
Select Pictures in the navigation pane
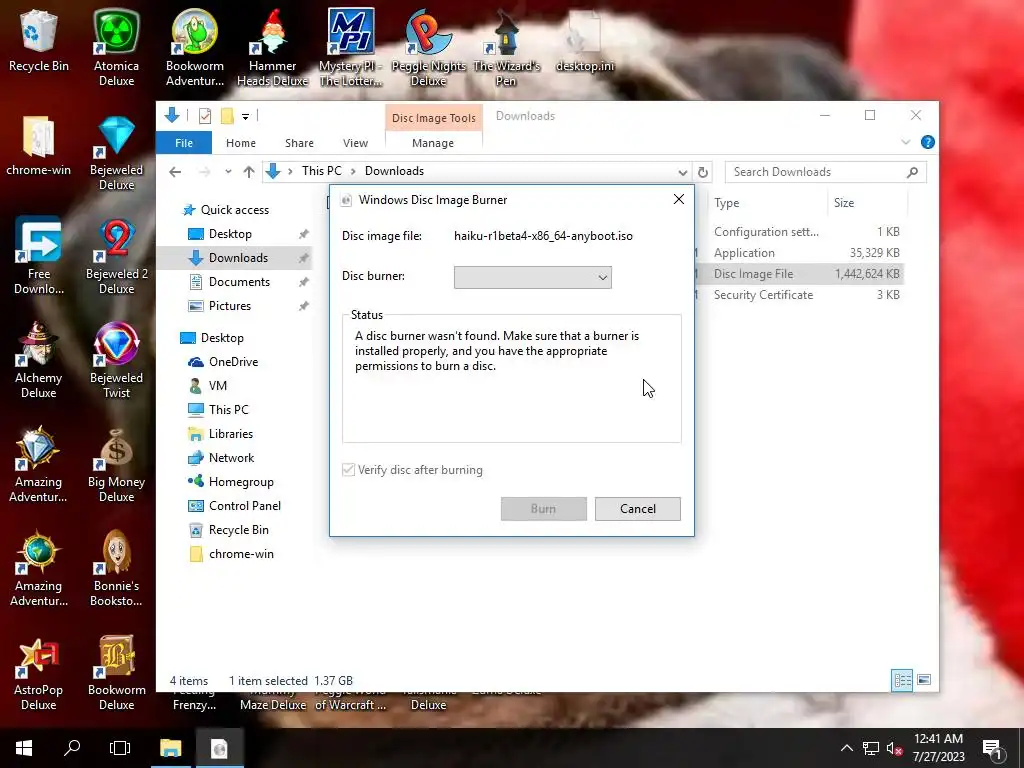[x=229, y=306]
